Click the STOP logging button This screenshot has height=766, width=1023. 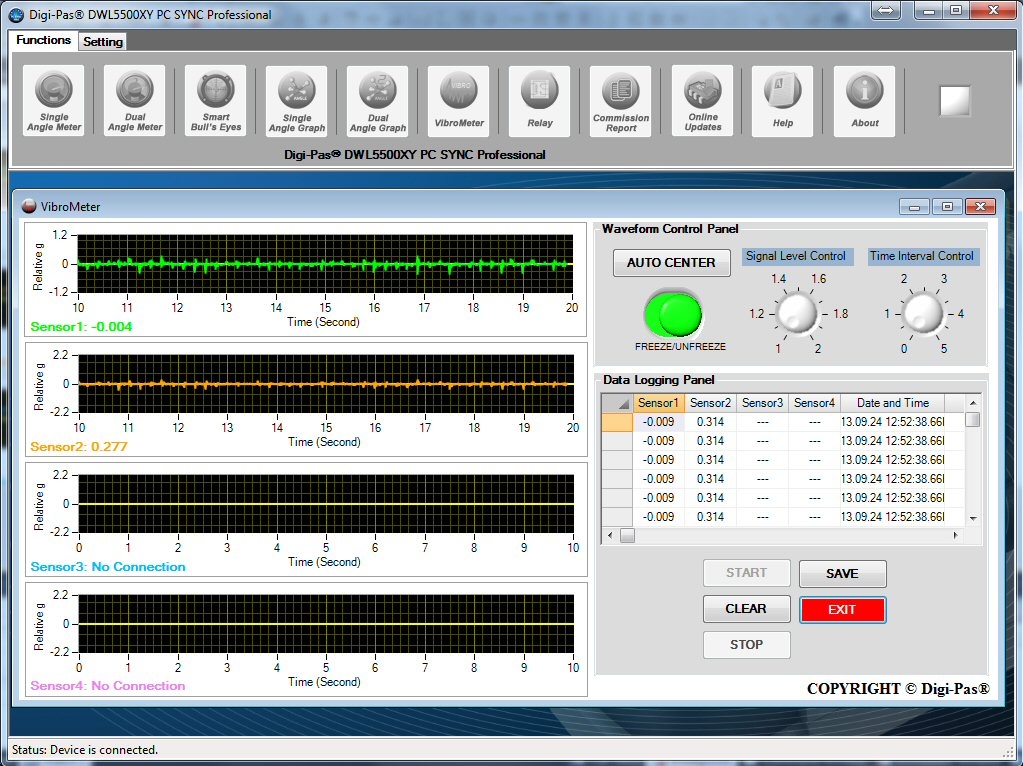(746, 645)
